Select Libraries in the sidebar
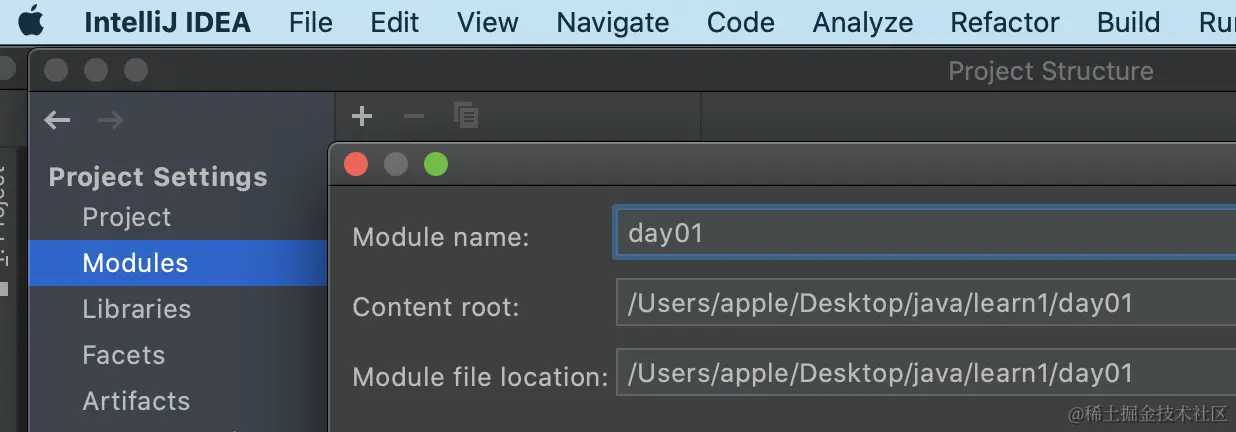 tap(137, 309)
